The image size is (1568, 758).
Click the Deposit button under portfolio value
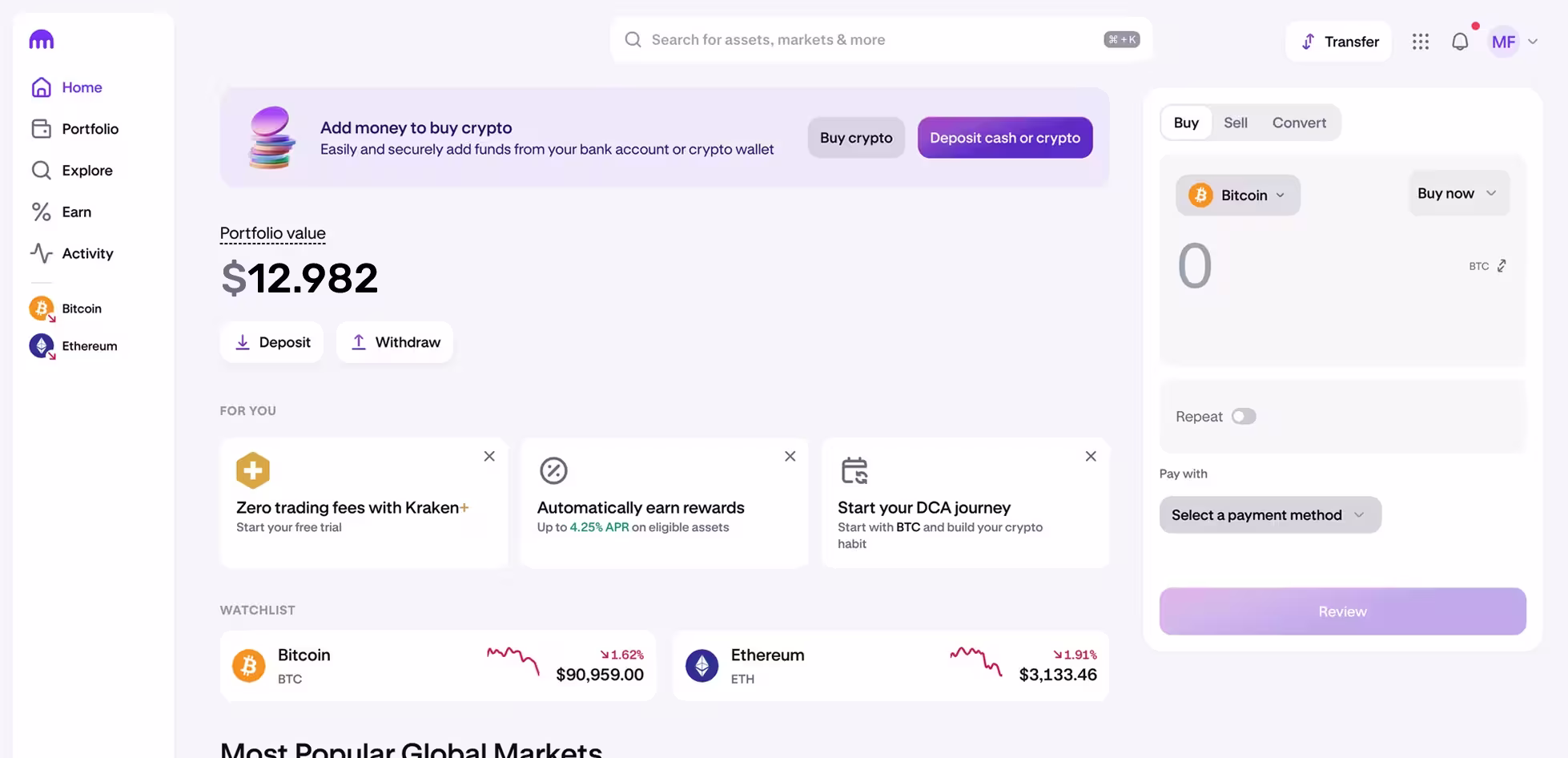pyautogui.click(x=272, y=342)
